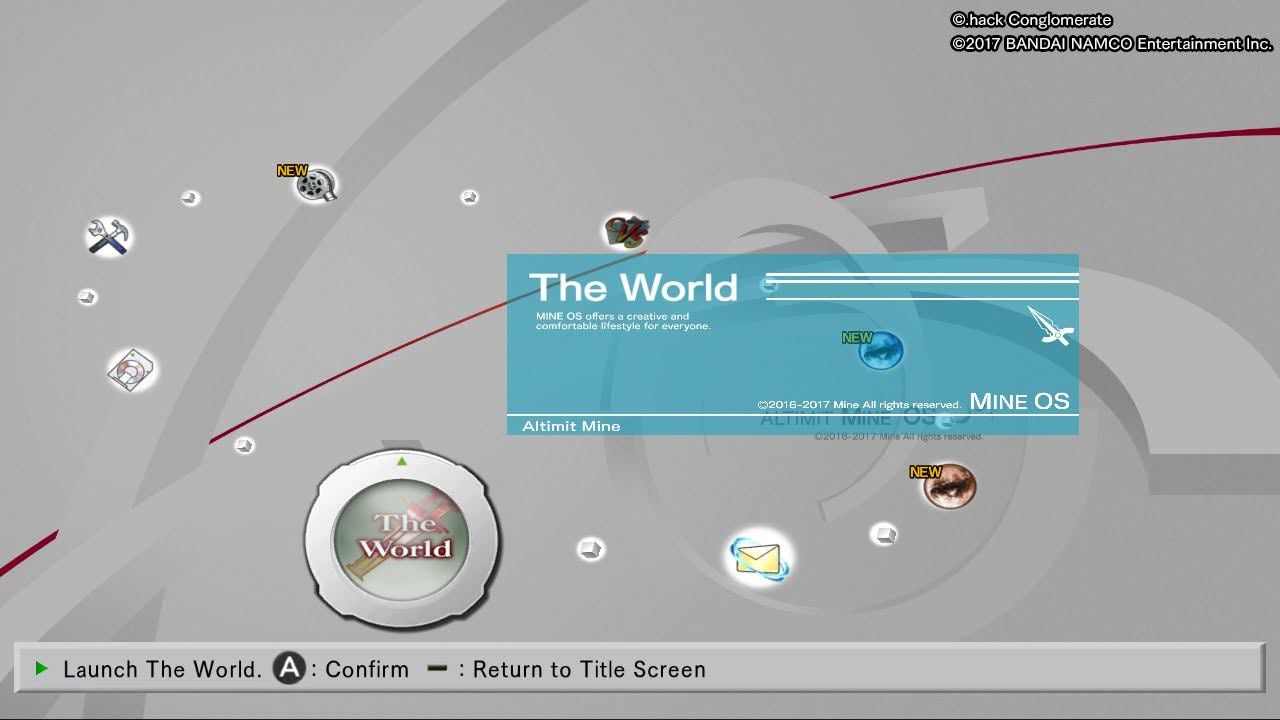Open the film reel movie icon
Screen dimensions: 1280x720
316,185
